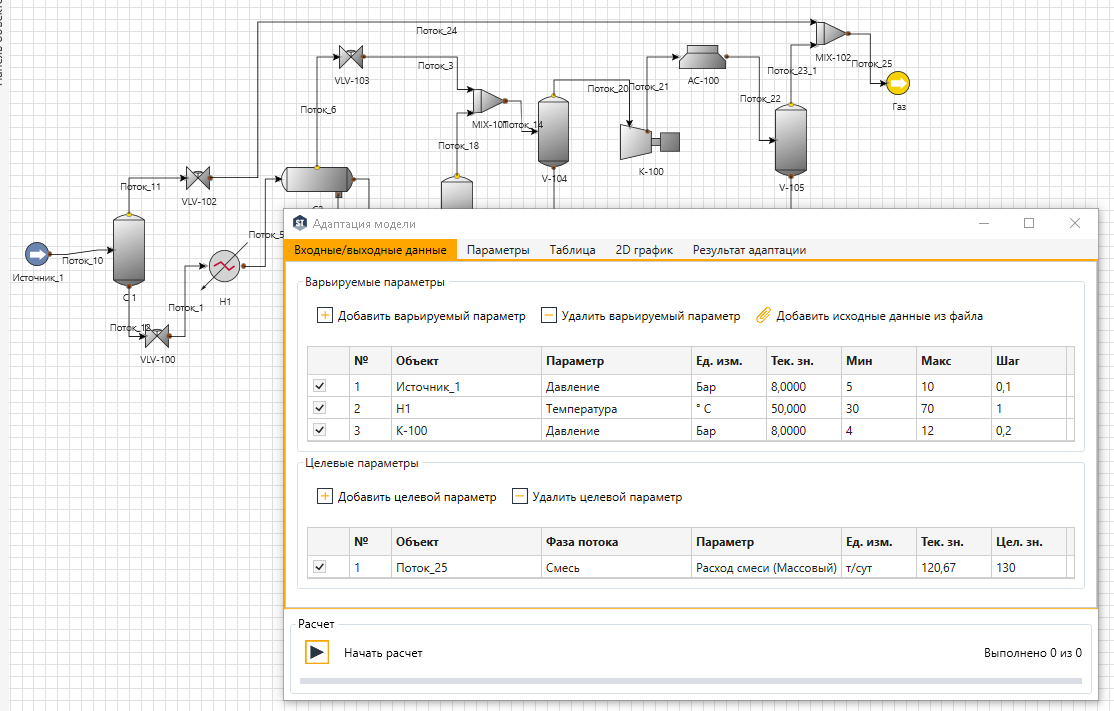
Task: Edit Шаг value 0,2 for K-100
Action: [x=1029, y=430]
